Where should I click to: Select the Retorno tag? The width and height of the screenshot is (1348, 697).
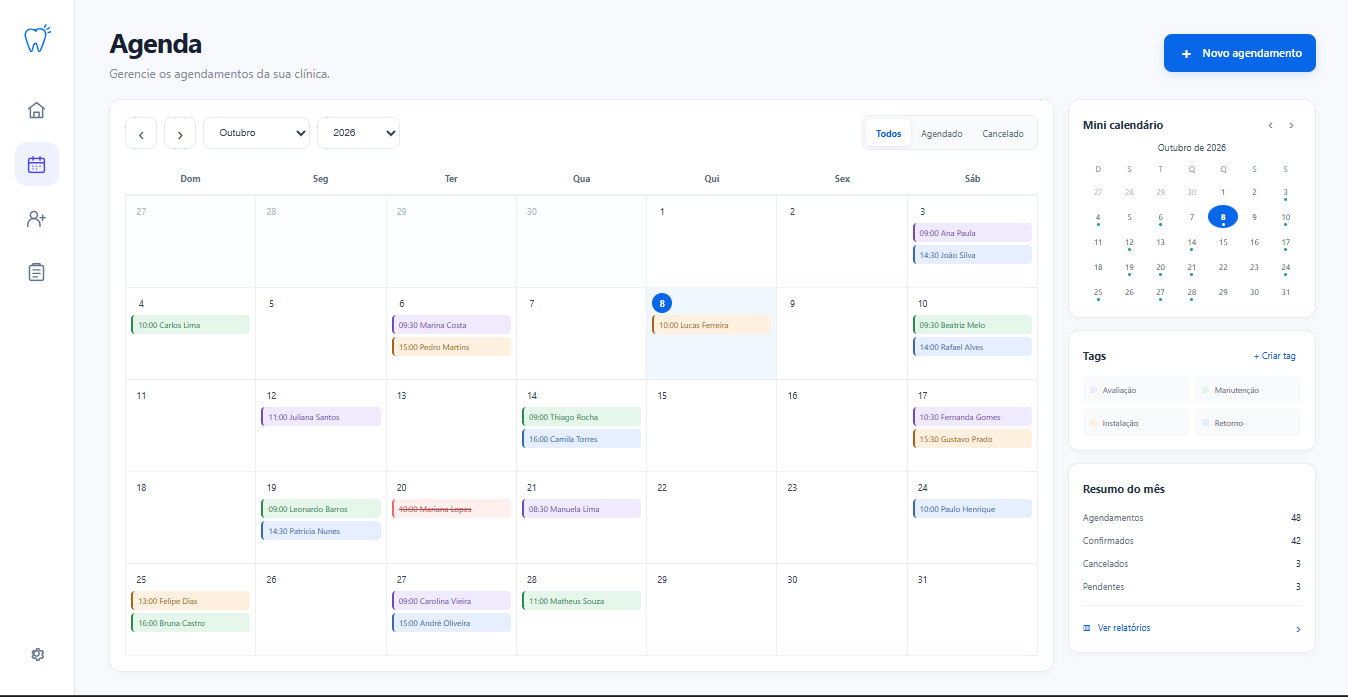click(x=1248, y=423)
